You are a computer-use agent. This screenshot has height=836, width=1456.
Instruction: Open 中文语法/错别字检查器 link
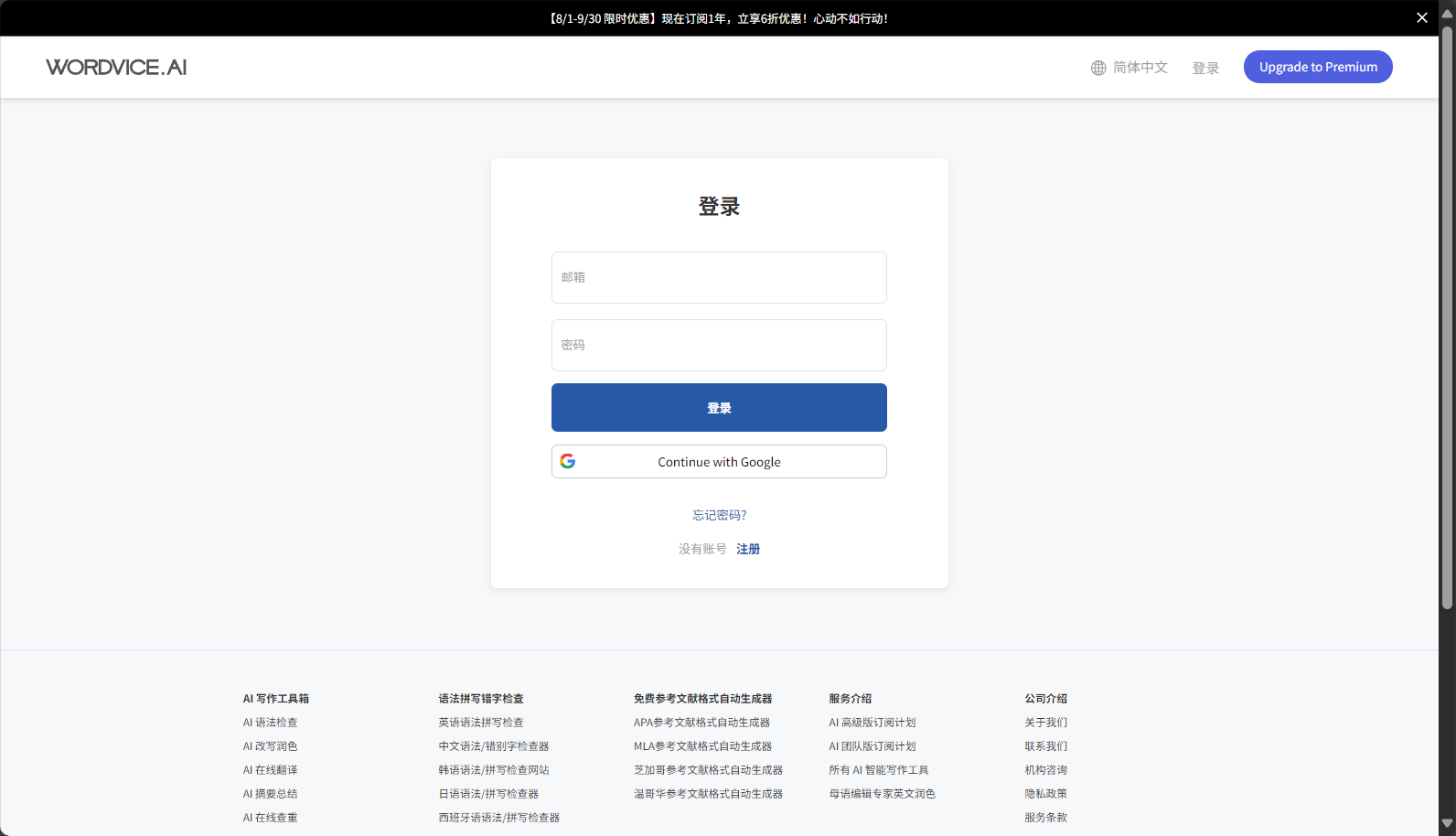click(x=494, y=746)
